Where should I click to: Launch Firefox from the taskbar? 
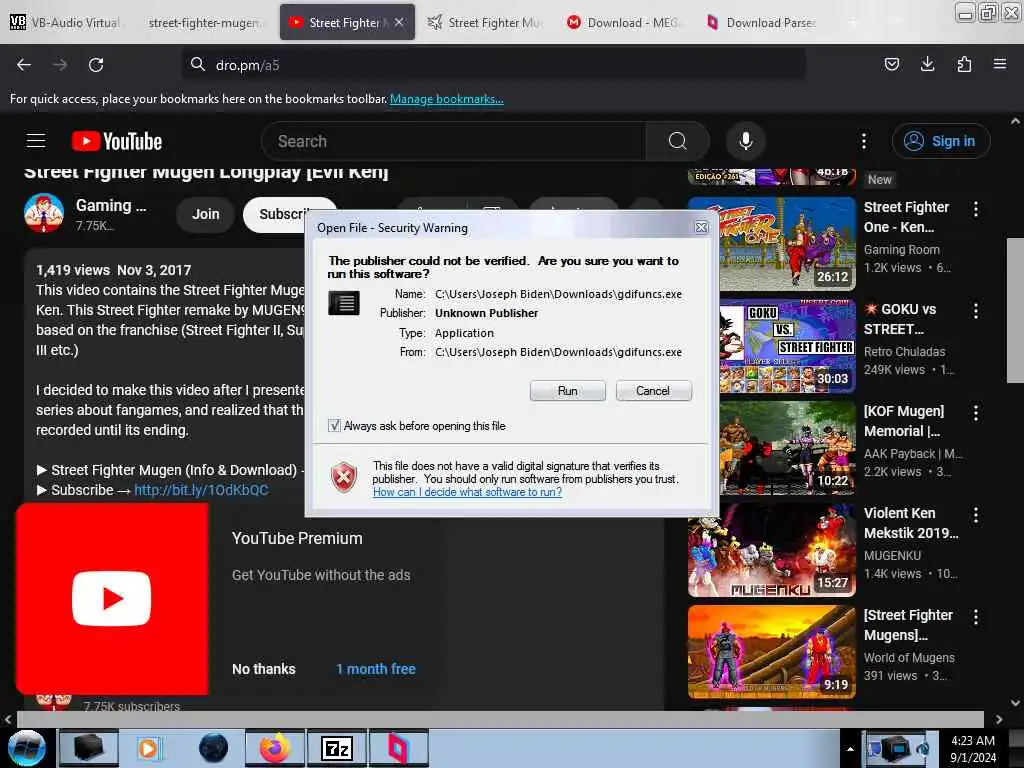(274, 748)
